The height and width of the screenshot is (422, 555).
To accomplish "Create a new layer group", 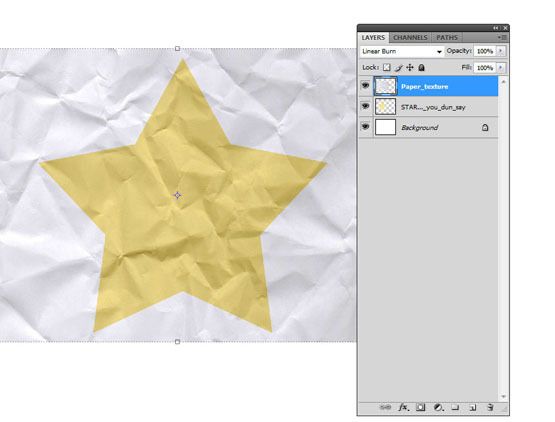I will [455, 407].
